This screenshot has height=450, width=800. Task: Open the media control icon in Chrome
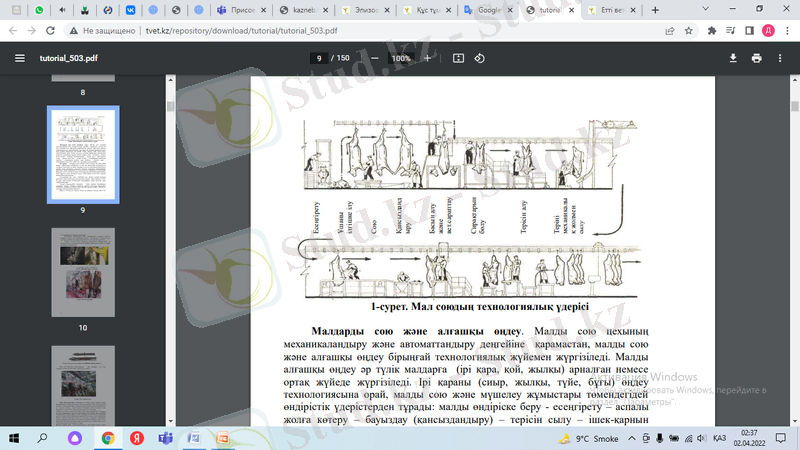click(731, 31)
